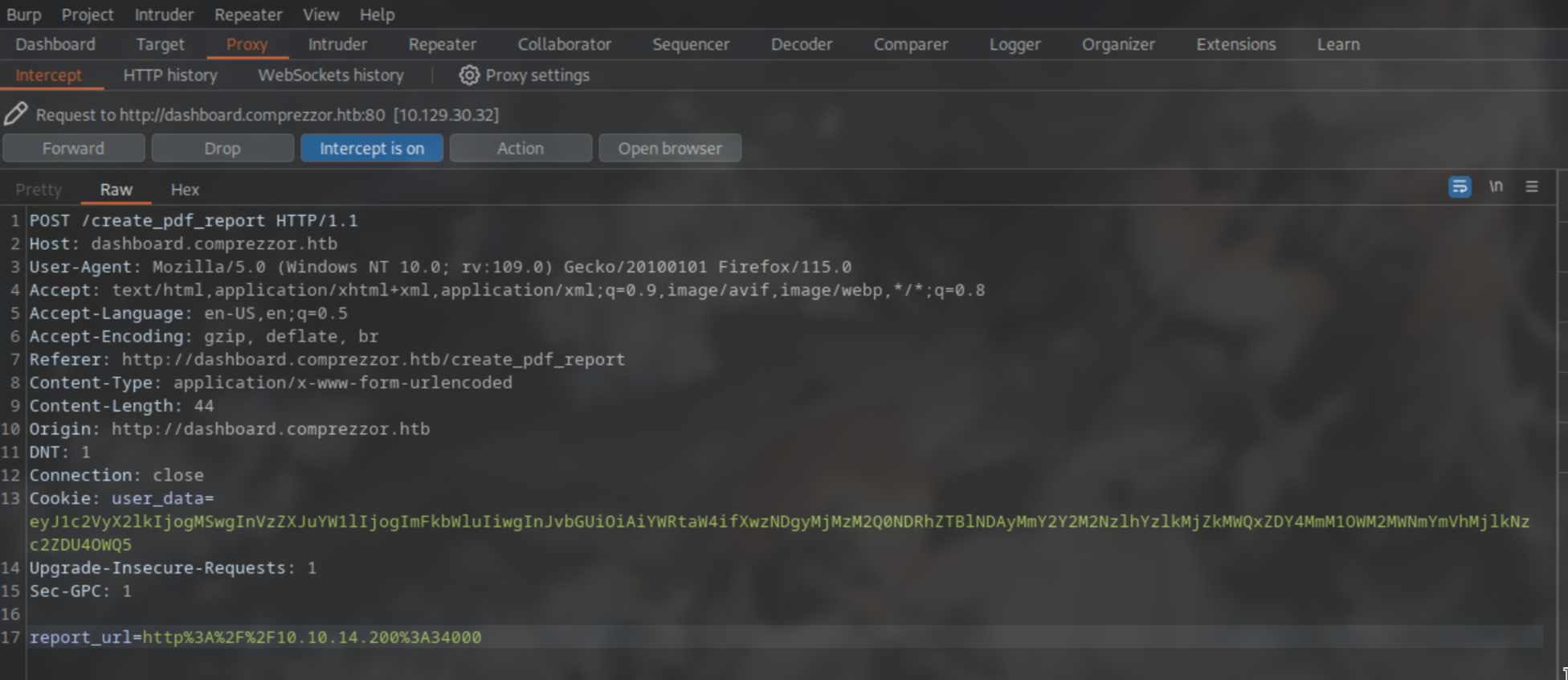1568x680 pixels.
Task: Click the Open browser button
Action: pyautogui.click(x=670, y=148)
